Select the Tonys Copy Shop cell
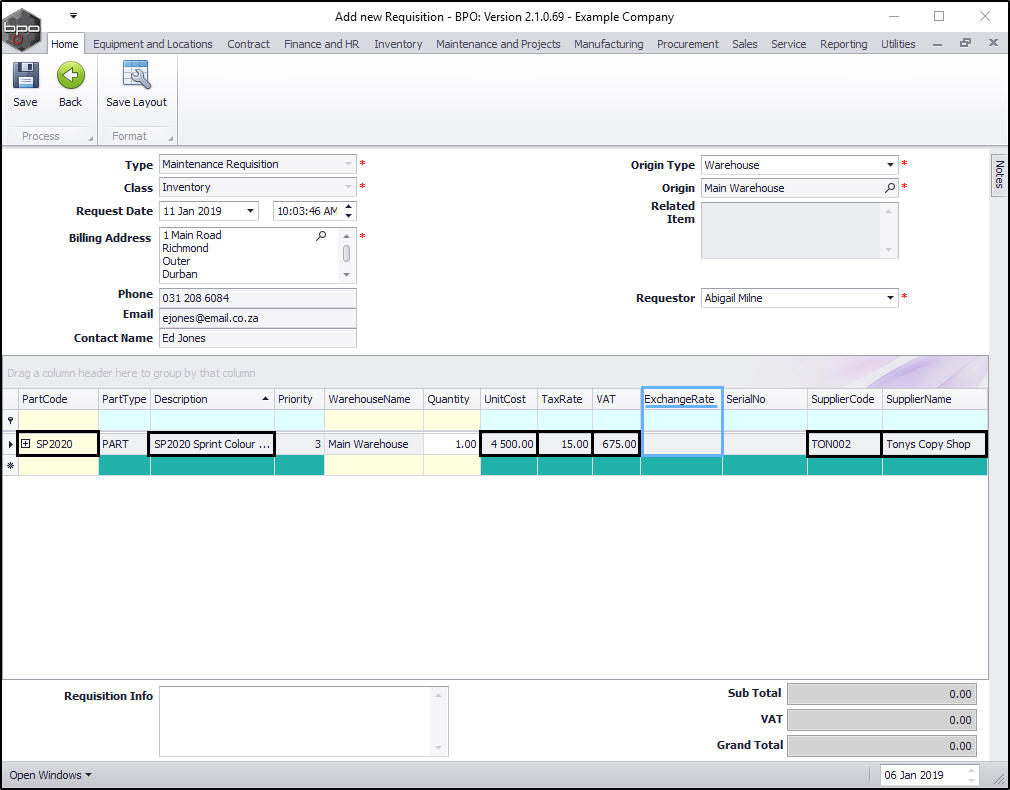Image resolution: width=1010 pixels, height=790 pixels. pos(934,444)
